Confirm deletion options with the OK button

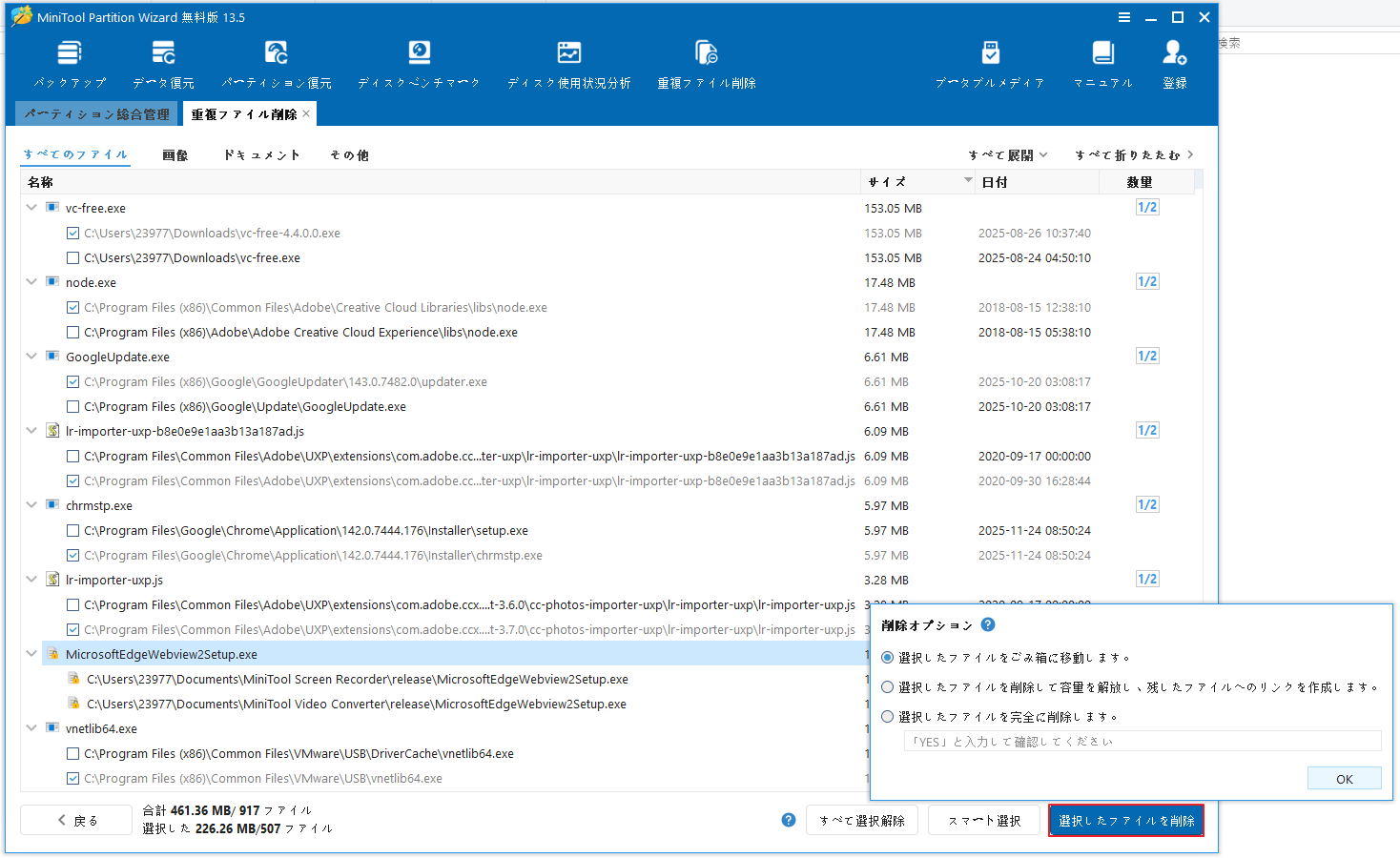pos(1344,778)
